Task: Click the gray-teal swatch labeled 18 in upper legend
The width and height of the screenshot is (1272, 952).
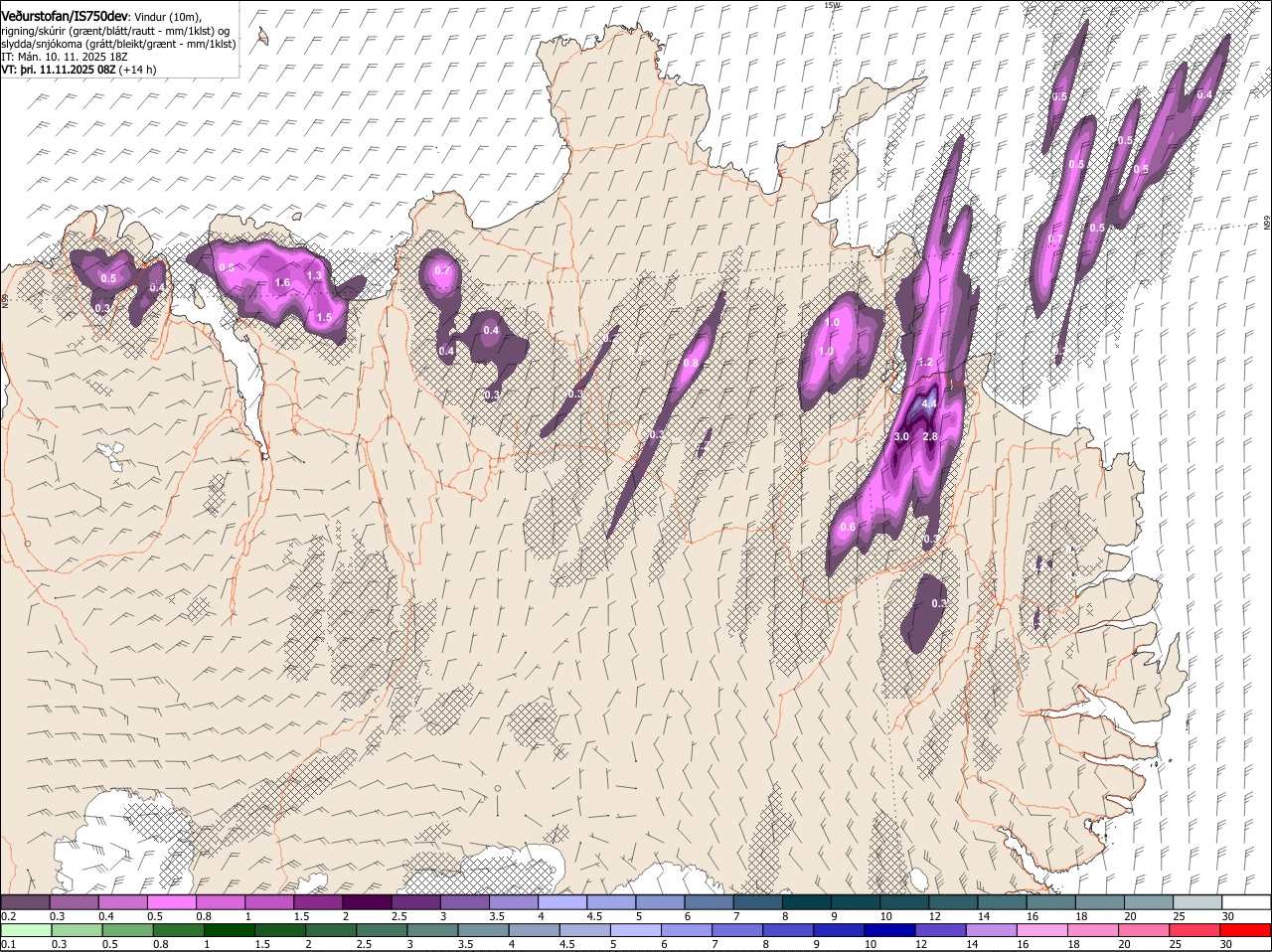Action: coord(1101,902)
